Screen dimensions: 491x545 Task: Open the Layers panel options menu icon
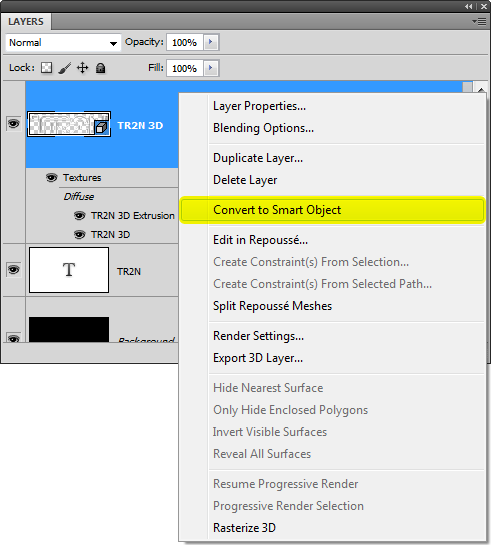pyautogui.click(x=479, y=22)
